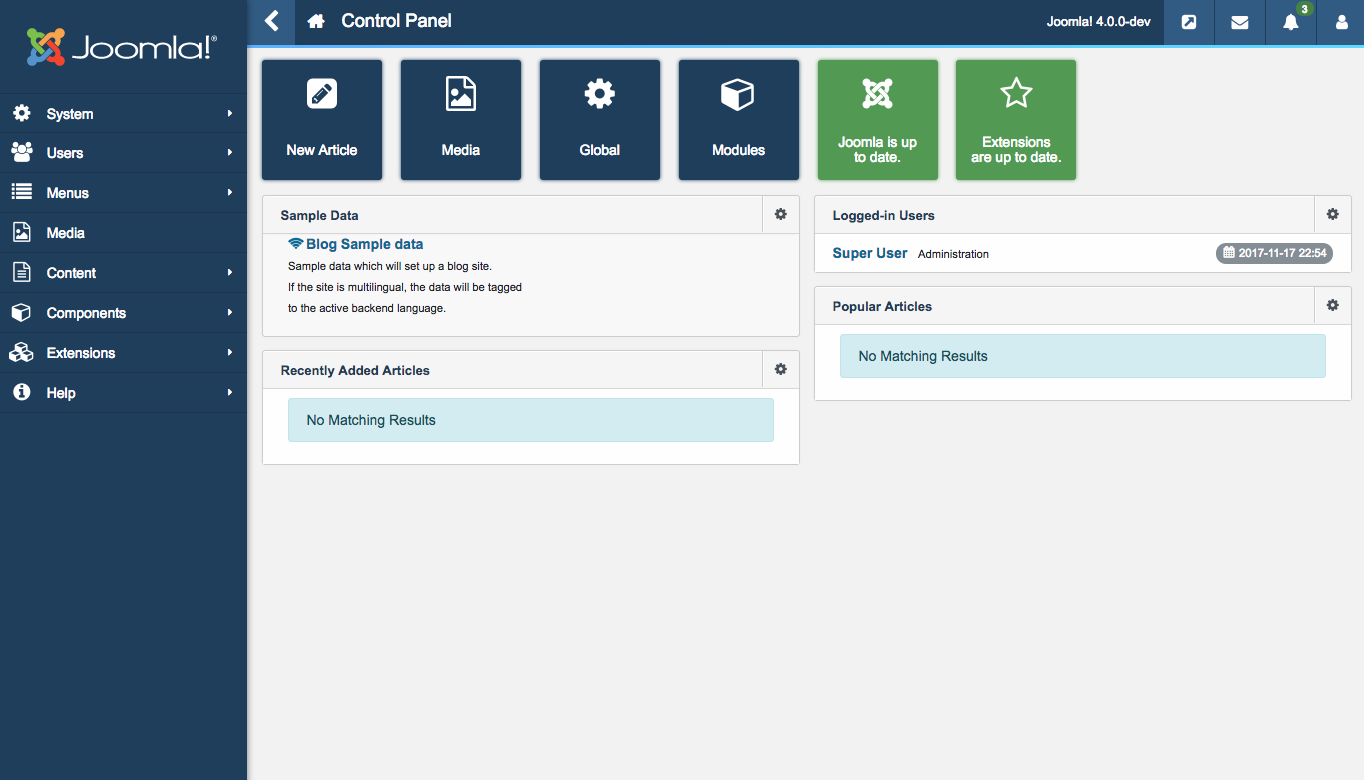Click the Components cube icon in sidebar

click(x=21, y=312)
